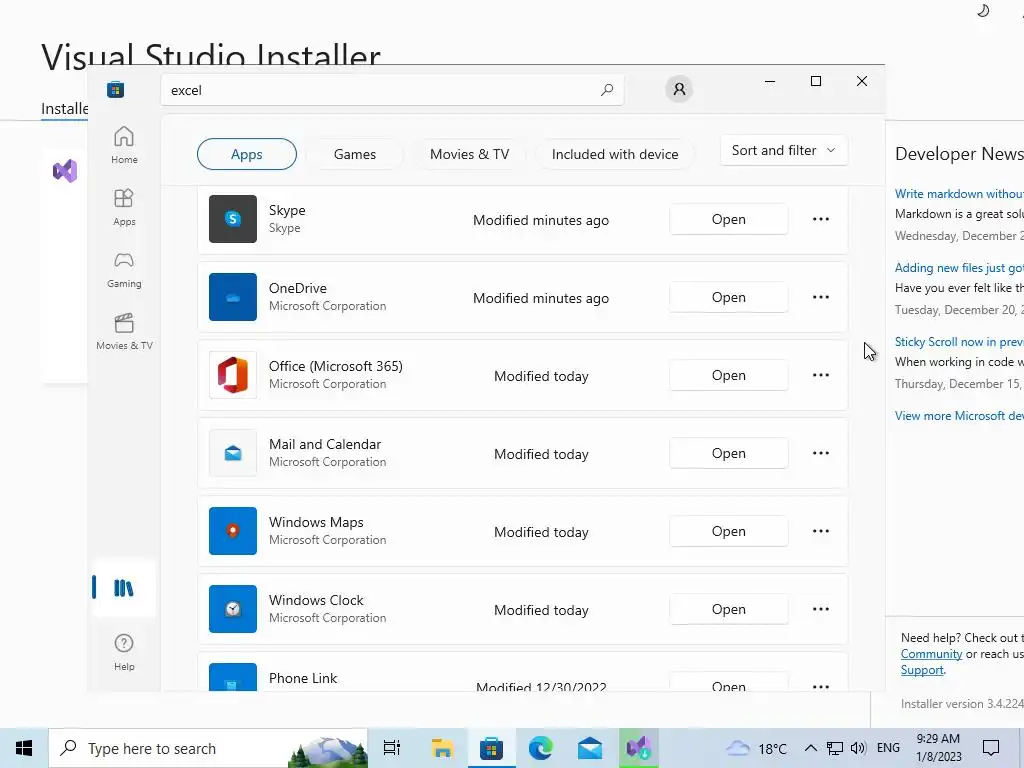The width and height of the screenshot is (1024, 768).
Task: Click View more Microsoft developer news
Action: coord(959,415)
